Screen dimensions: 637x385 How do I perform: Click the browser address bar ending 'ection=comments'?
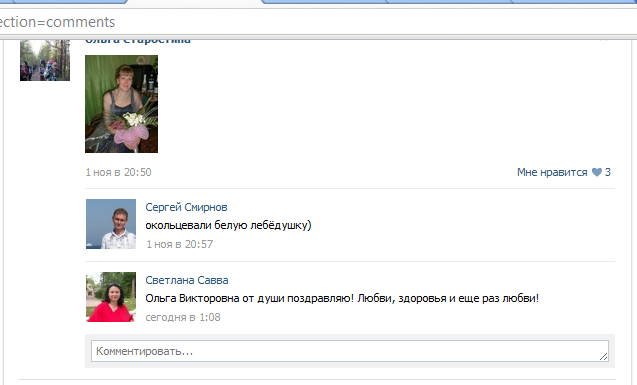pyautogui.click(x=317, y=22)
